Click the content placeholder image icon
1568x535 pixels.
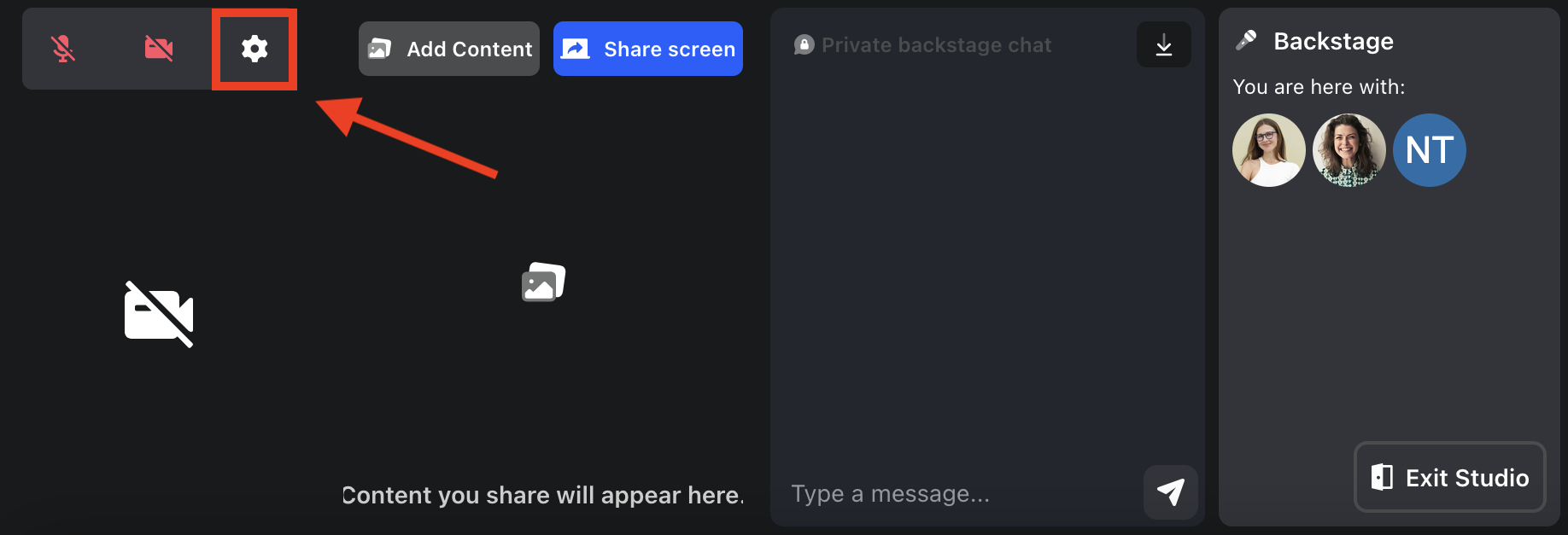pyautogui.click(x=544, y=282)
